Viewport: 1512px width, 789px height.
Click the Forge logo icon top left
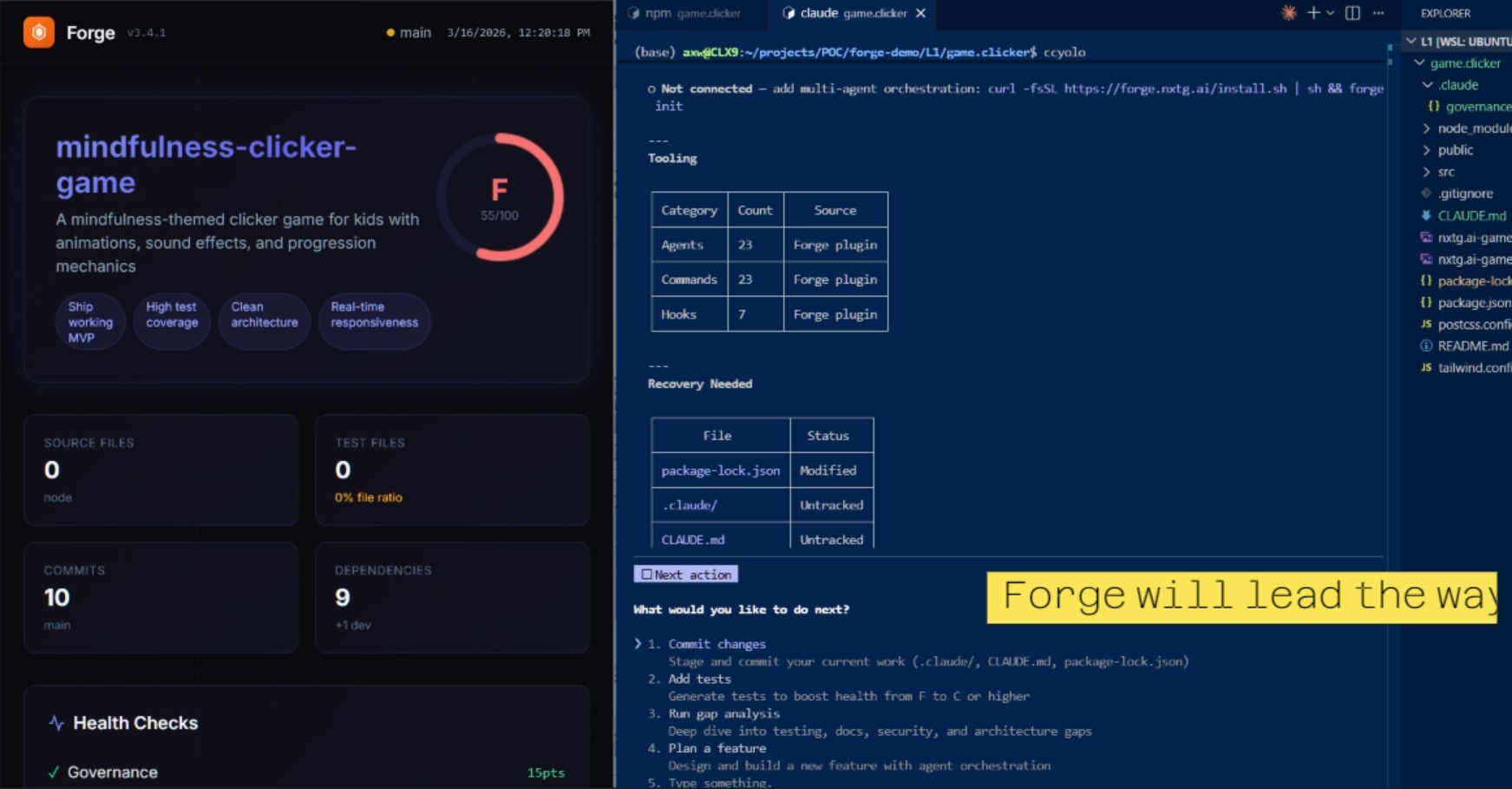click(39, 32)
